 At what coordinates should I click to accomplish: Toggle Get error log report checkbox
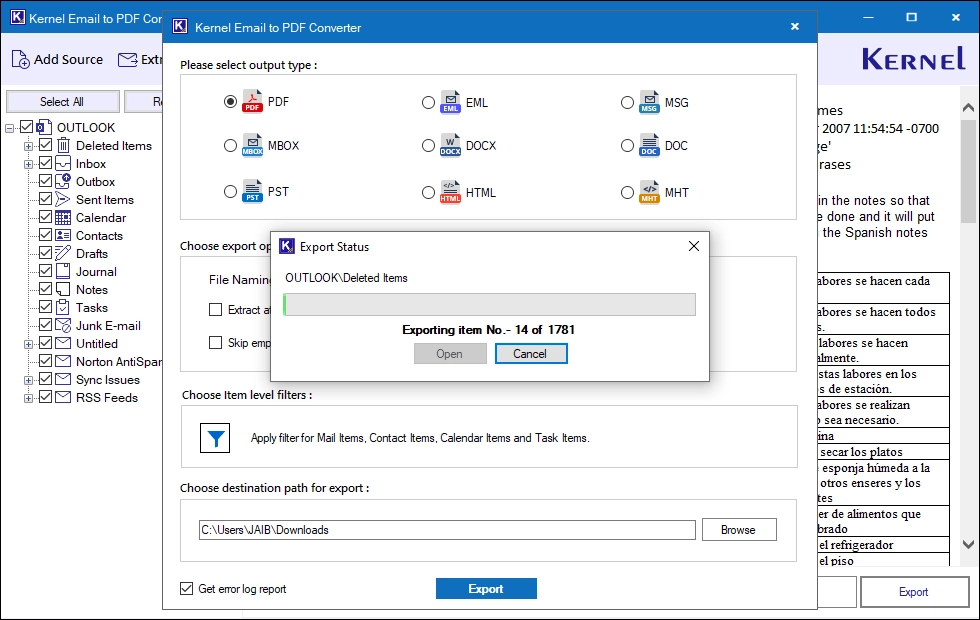pyautogui.click(x=187, y=589)
